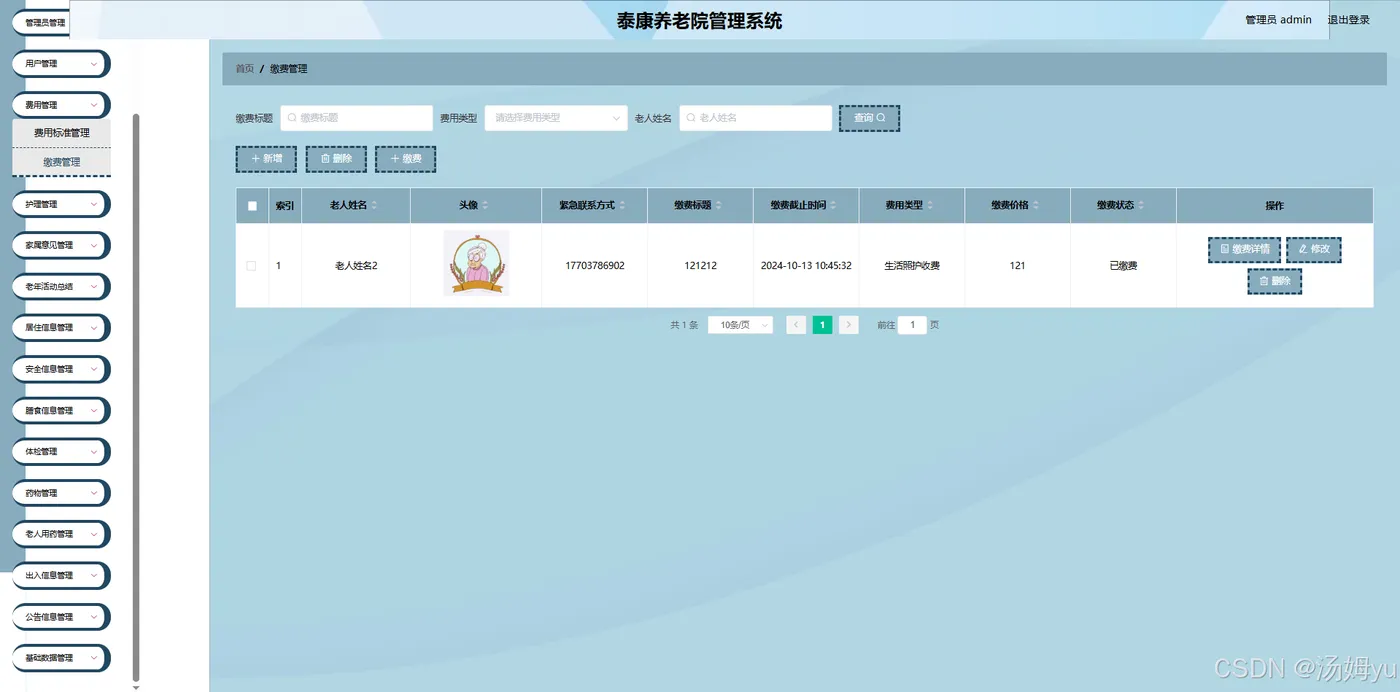Image resolution: width=1400 pixels, height=692 pixels.
Task: Open the 10条/页 page size dropdown
Action: point(740,325)
